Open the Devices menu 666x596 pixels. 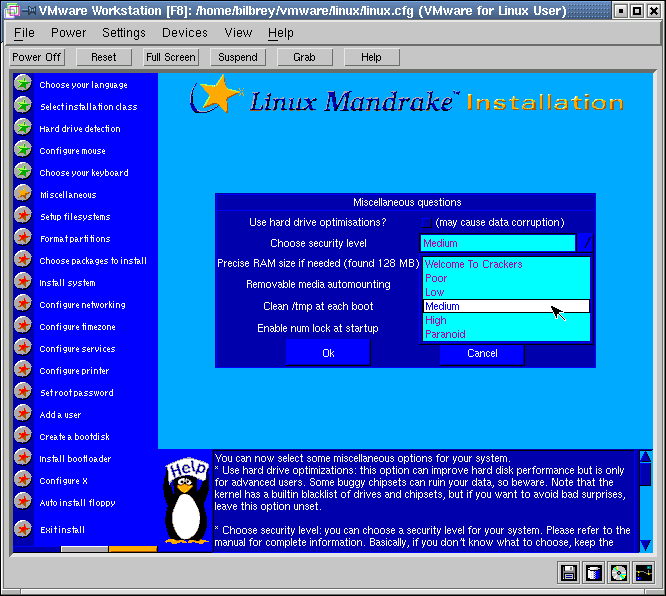click(185, 33)
